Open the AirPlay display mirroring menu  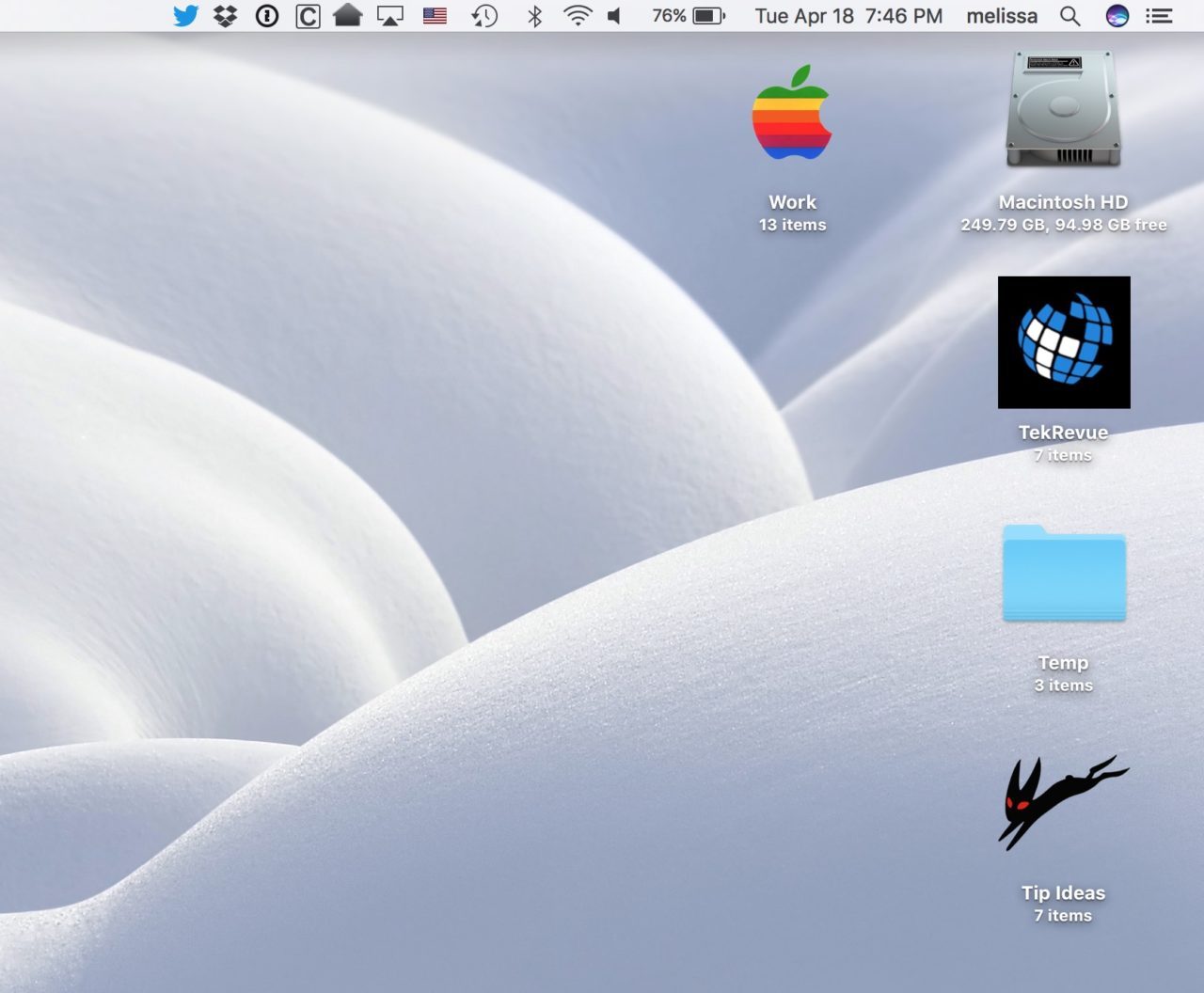[388, 15]
